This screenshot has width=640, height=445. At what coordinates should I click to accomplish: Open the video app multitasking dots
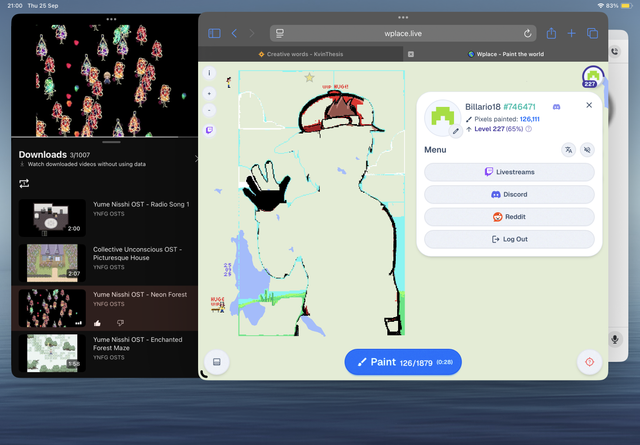coord(111,19)
